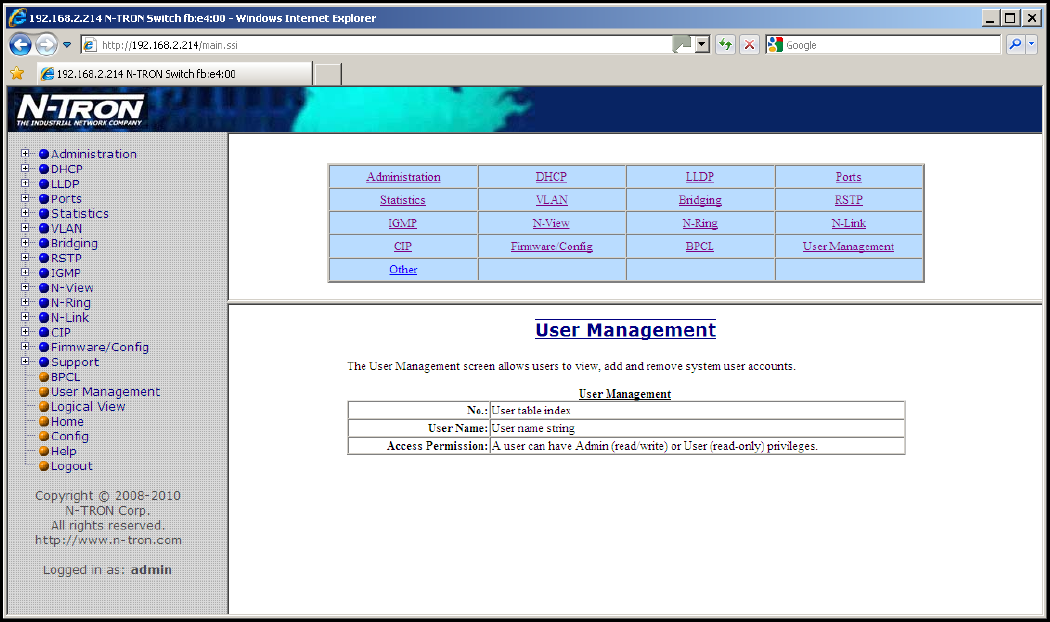Click the Favorites star icon
The height and width of the screenshot is (622, 1050).
coord(17,74)
